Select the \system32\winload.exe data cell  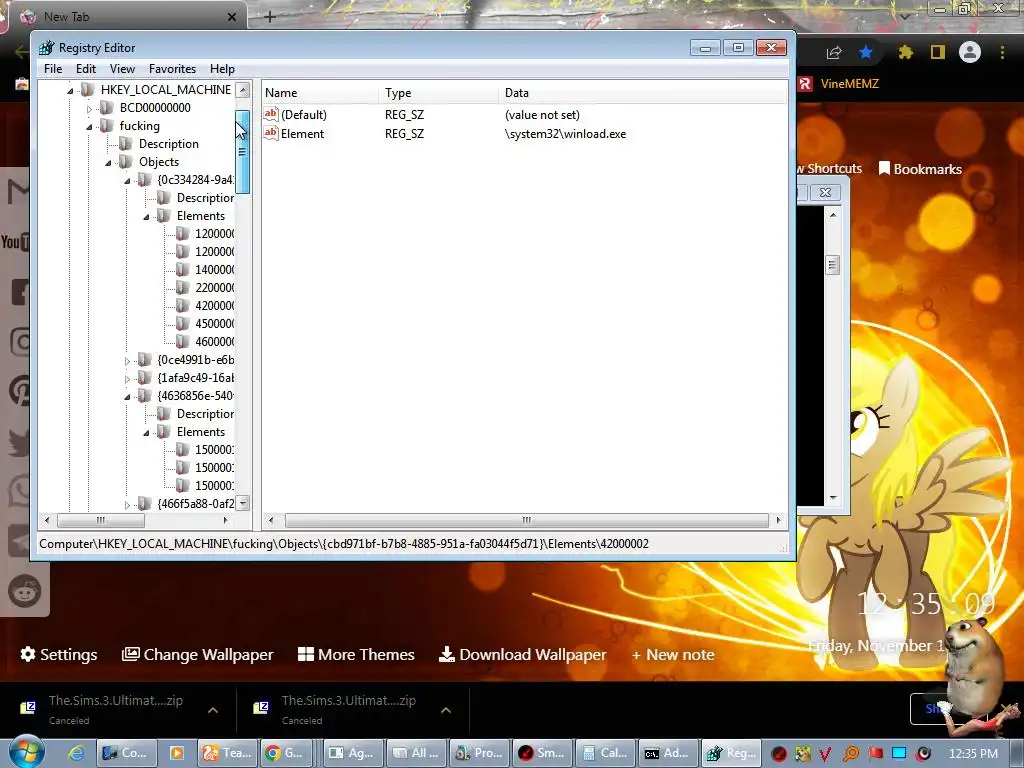[565, 134]
